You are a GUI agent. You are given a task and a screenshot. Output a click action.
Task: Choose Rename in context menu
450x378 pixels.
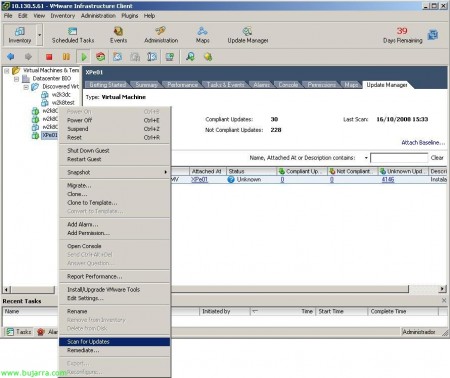pyautogui.click(x=115, y=311)
